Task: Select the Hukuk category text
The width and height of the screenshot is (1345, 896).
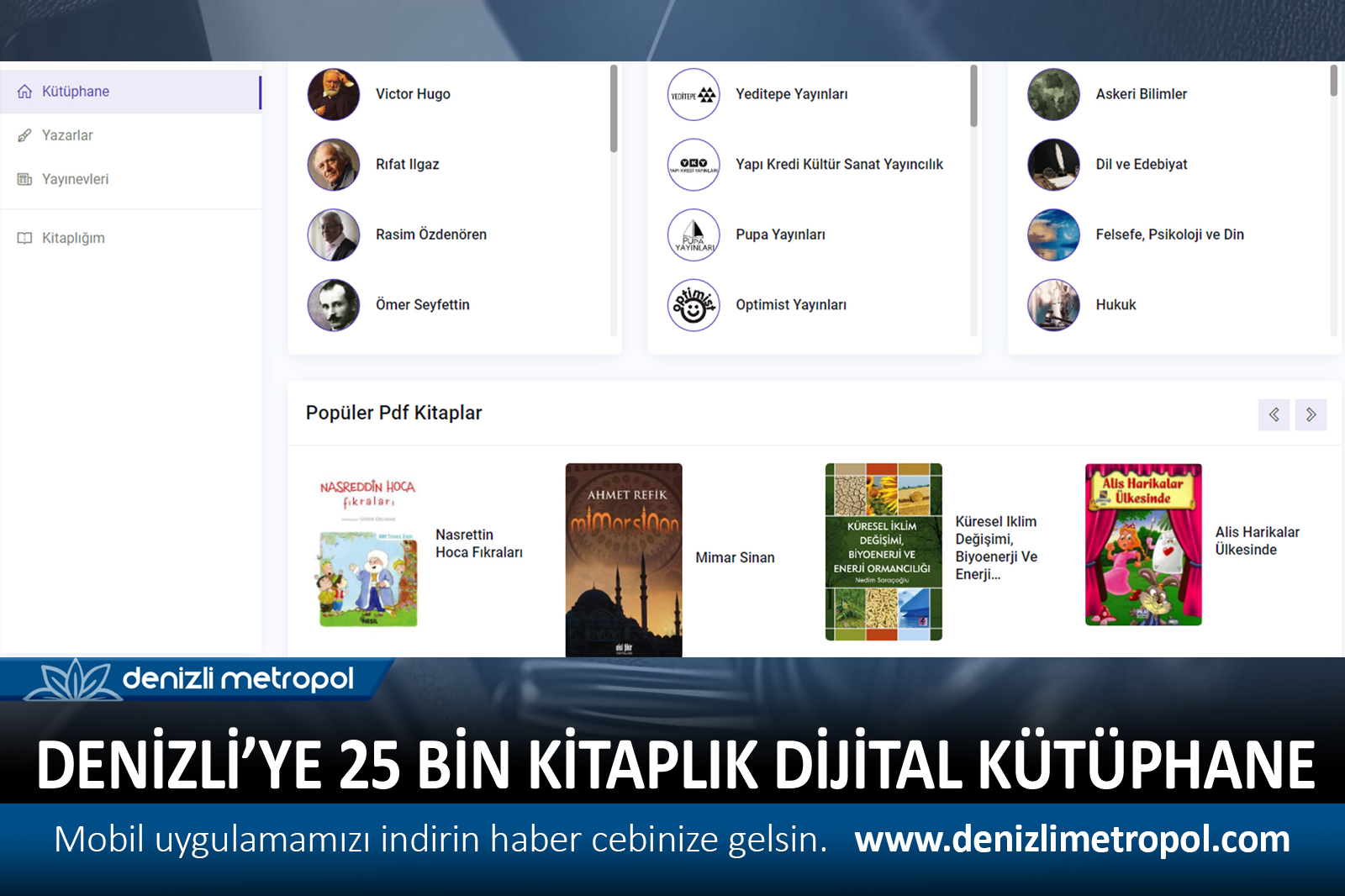Action: tap(1116, 305)
